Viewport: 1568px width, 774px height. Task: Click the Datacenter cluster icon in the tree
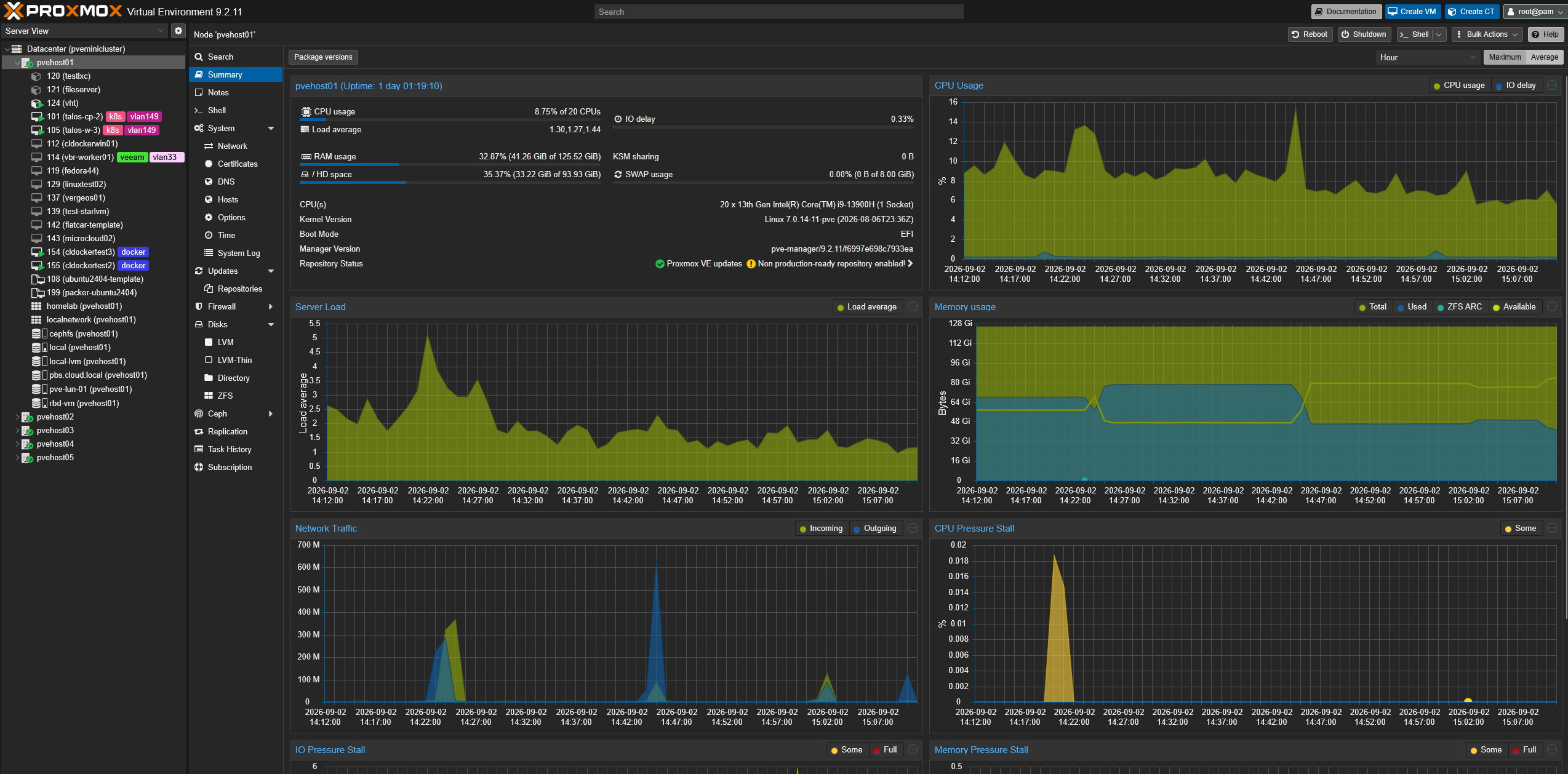click(x=17, y=49)
